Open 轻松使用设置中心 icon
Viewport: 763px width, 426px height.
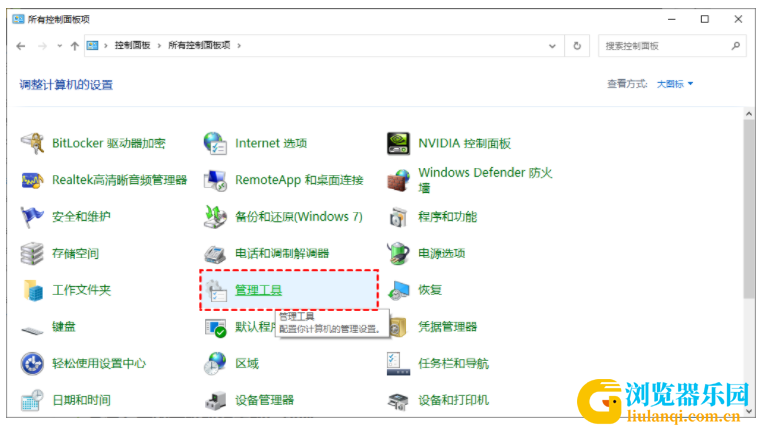click(33, 364)
